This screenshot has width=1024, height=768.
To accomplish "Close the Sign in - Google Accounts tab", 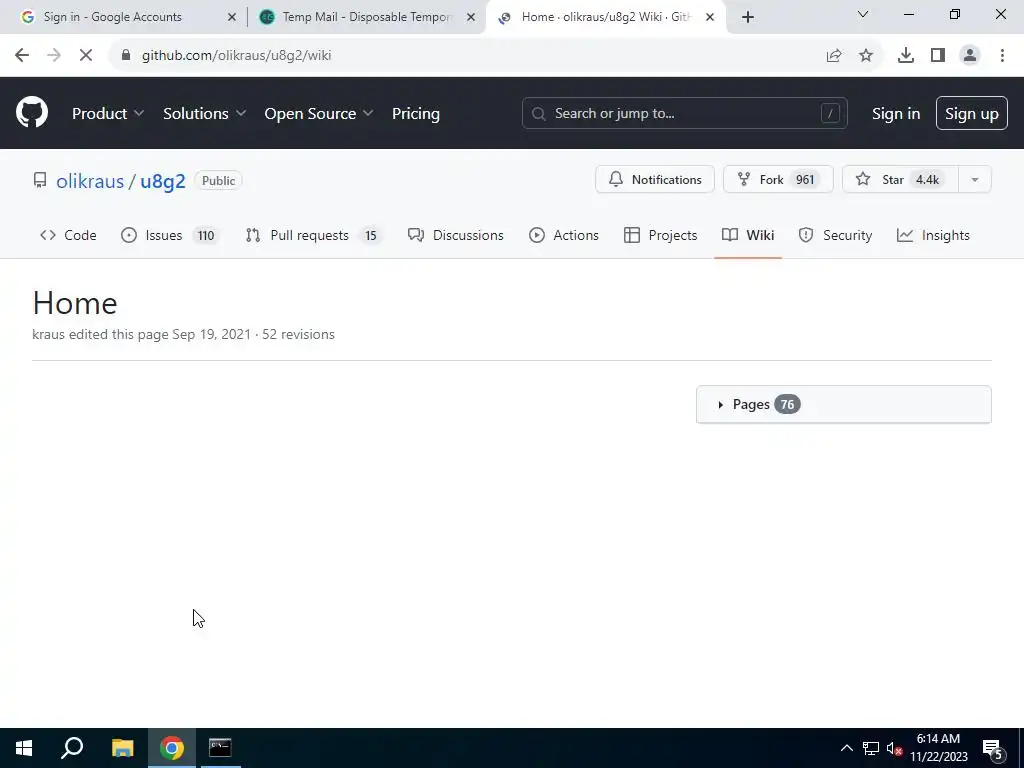I will click(x=231, y=17).
